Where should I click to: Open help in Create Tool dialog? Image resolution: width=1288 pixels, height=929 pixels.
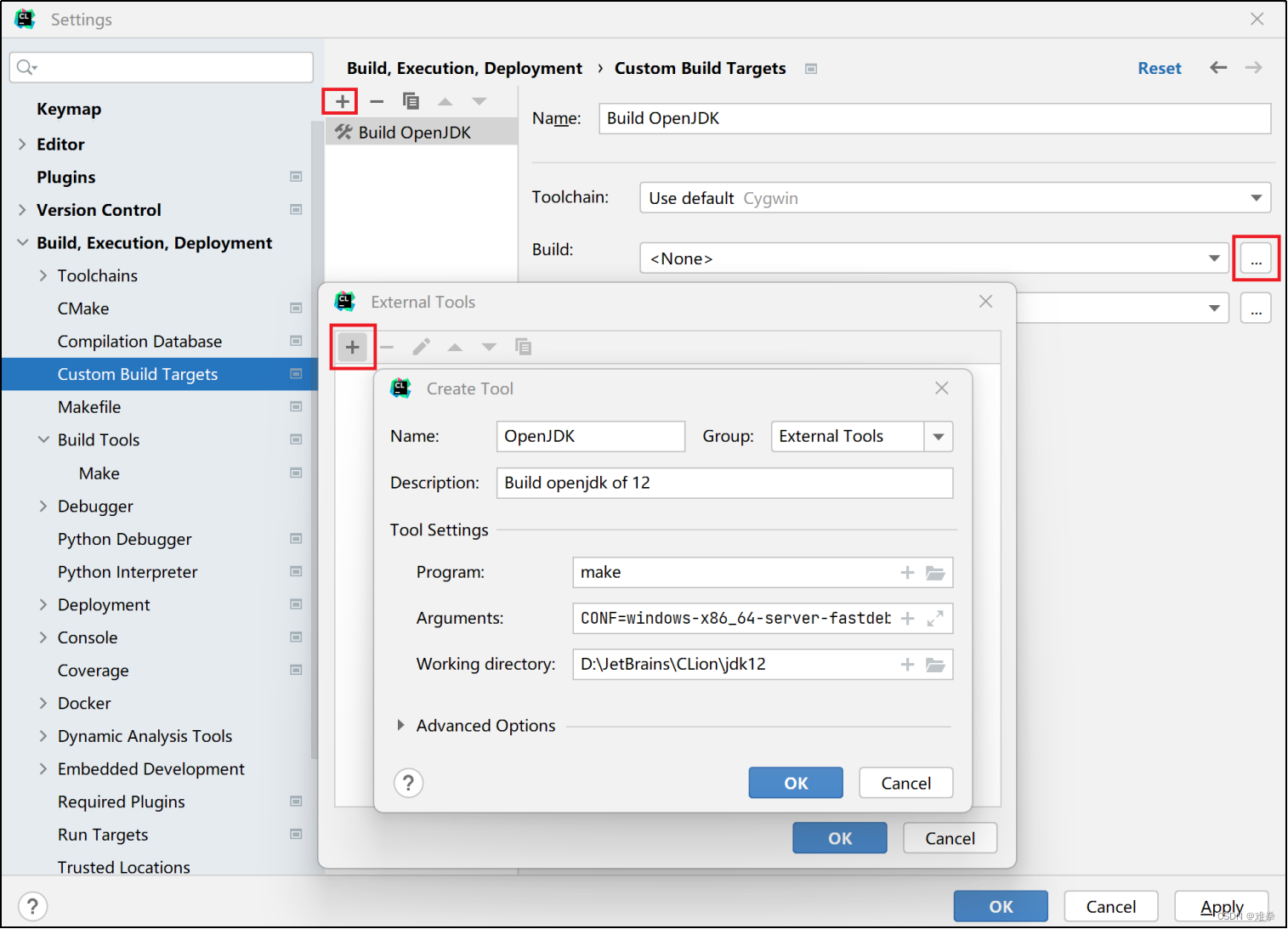tap(409, 783)
